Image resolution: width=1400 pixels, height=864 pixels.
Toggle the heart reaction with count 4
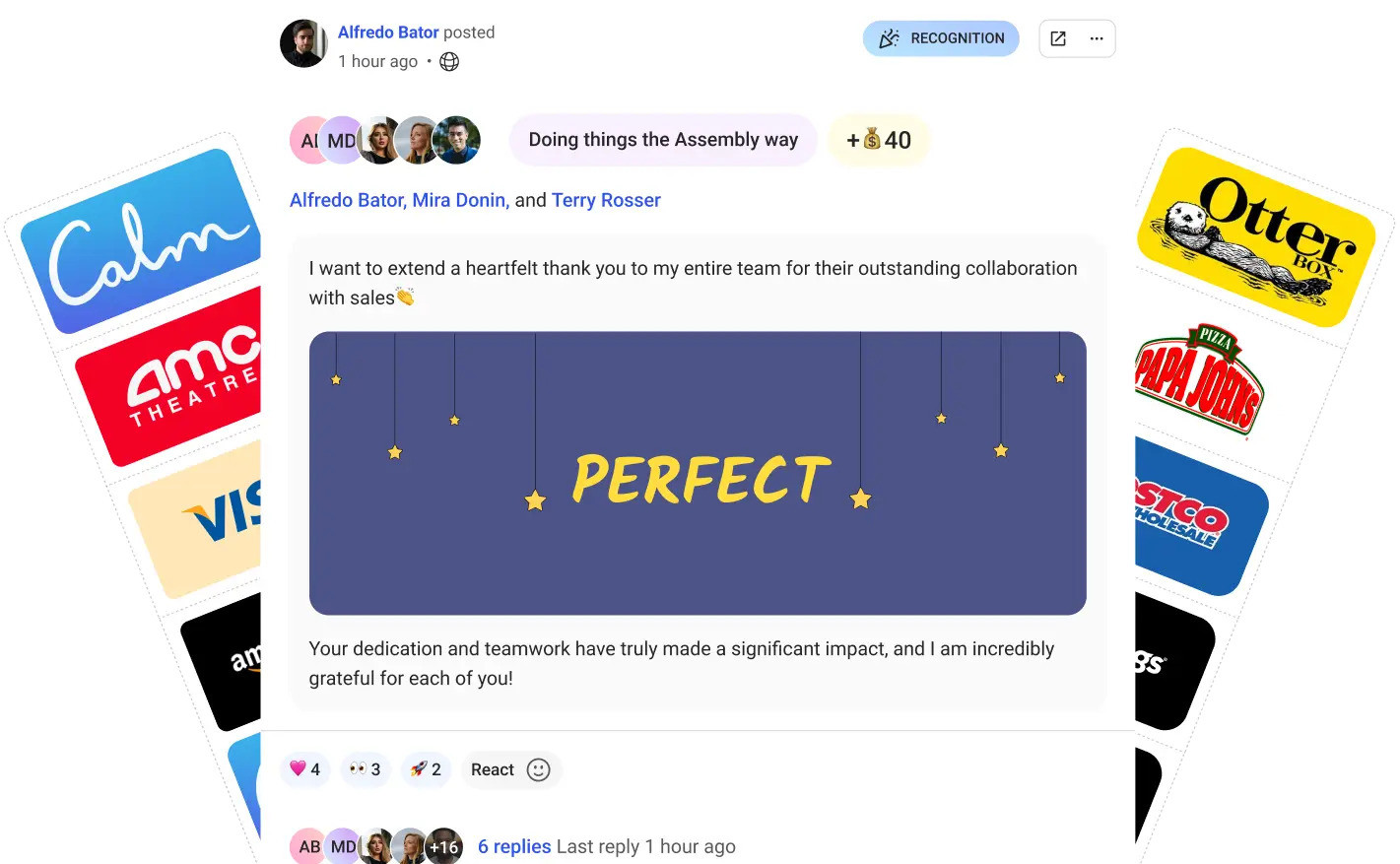(x=304, y=768)
